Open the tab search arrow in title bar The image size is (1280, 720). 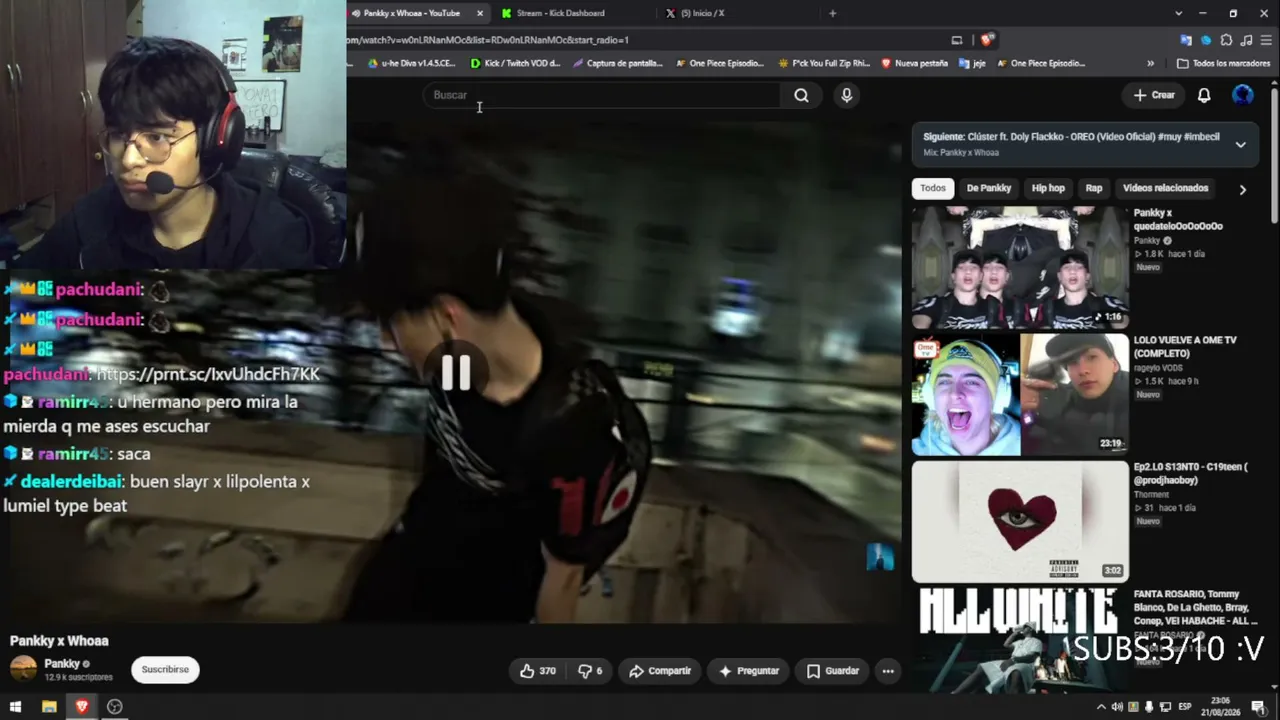tap(1178, 13)
